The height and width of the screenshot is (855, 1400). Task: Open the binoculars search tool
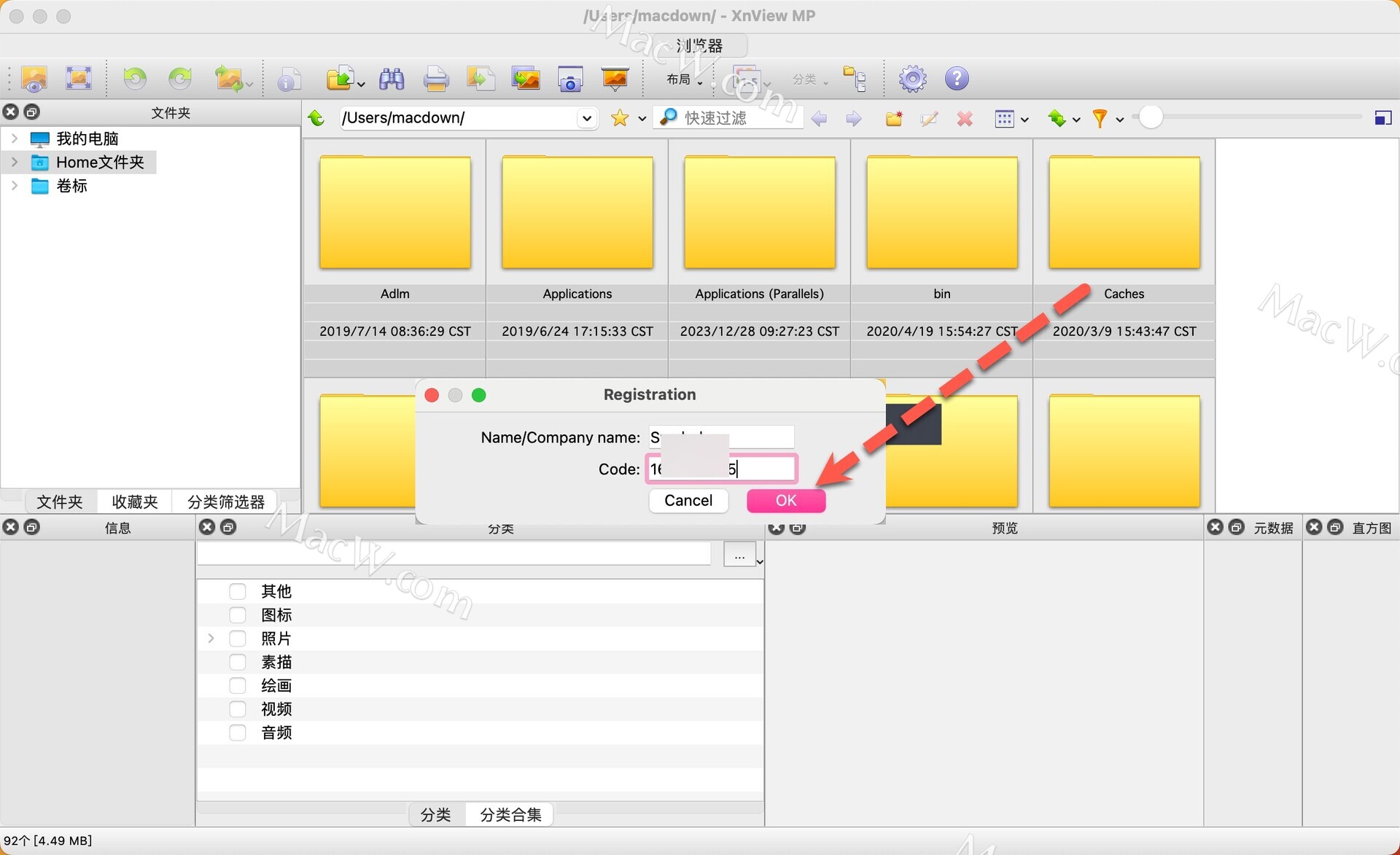click(x=392, y=79)
